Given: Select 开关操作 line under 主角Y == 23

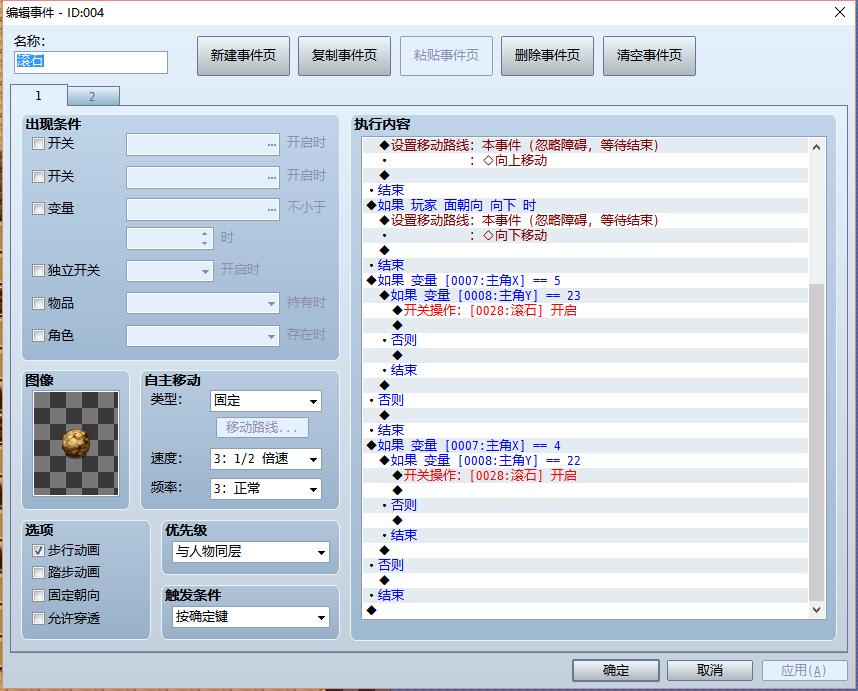Looking at the screenshot, I should pos(585,310).
